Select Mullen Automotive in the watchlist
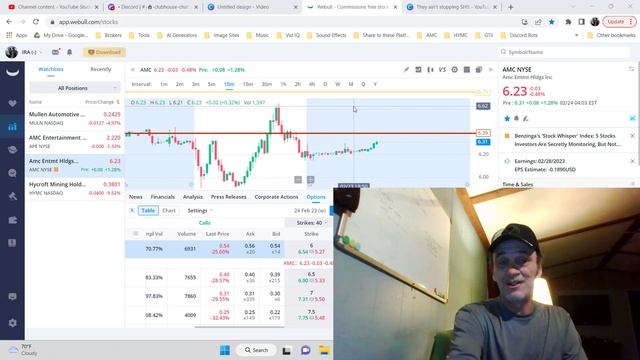This screenshot has height=360, width=640. pyautogui.click(x=74, y=118)
